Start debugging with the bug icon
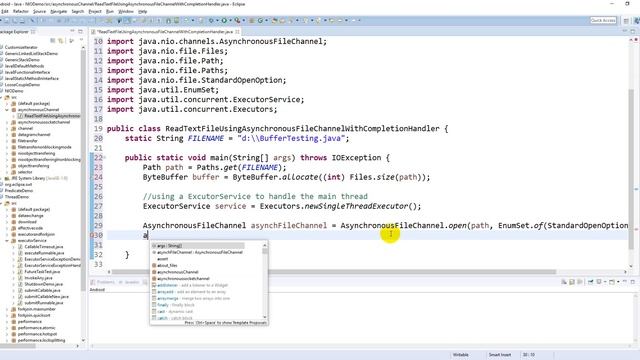This screenshot has width=640, height=360. click(211, 20)
